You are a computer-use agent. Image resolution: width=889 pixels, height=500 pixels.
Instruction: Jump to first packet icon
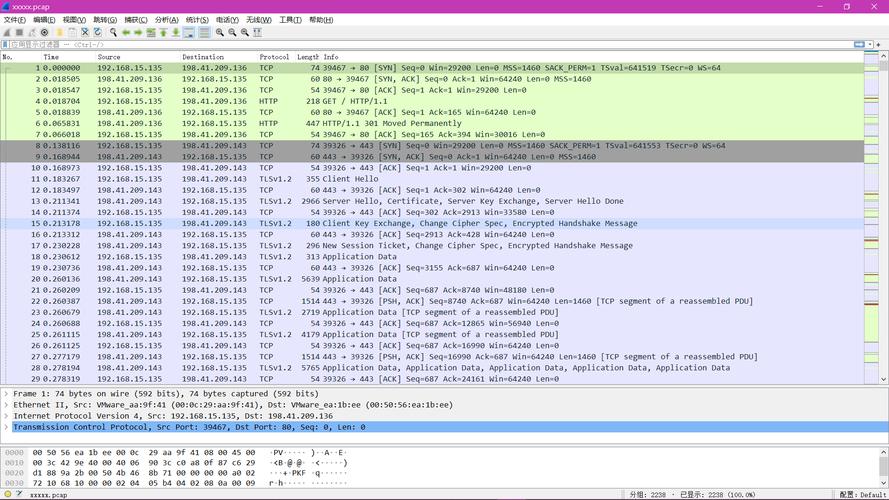163,33
